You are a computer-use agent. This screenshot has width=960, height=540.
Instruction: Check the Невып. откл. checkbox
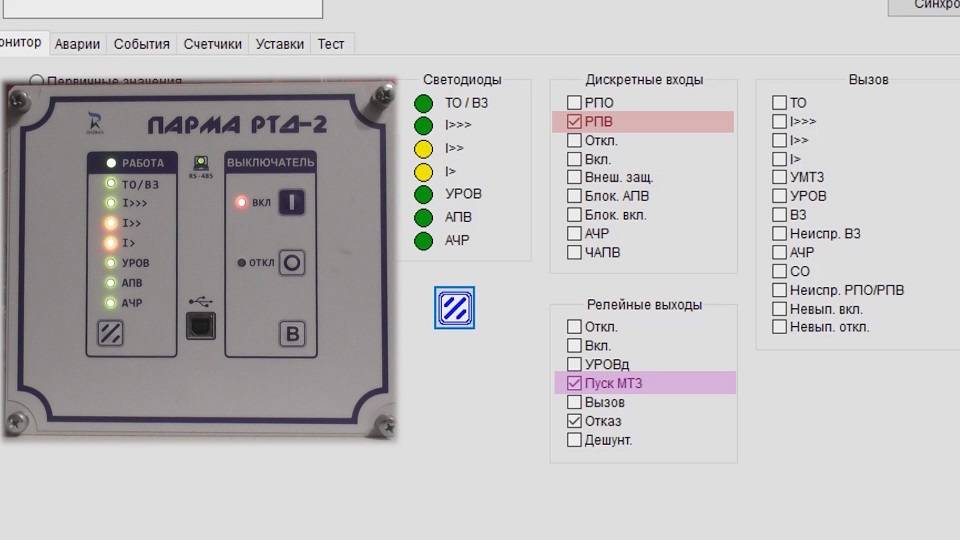click(x=779, y=327)
